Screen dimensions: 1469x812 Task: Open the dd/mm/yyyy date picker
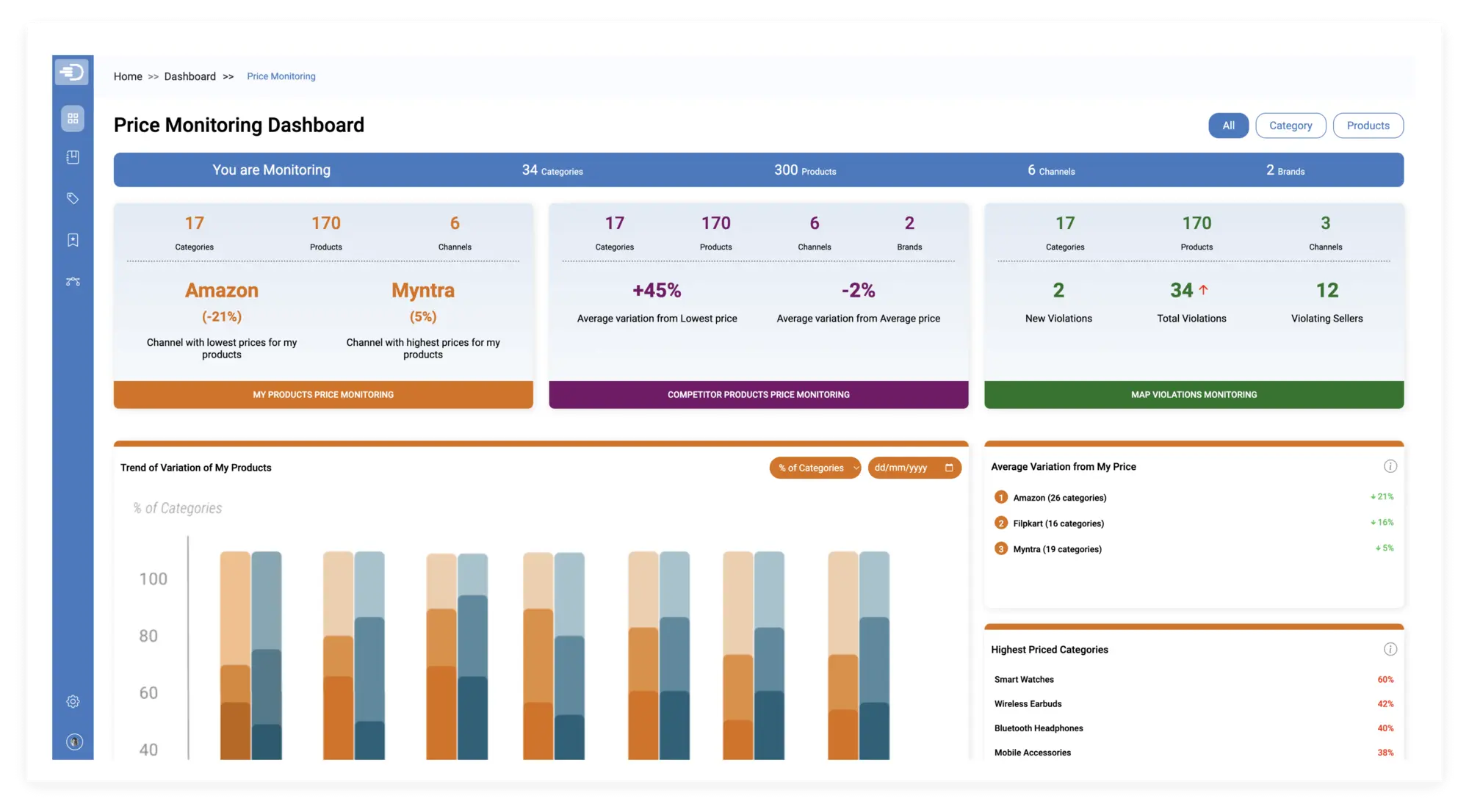tap(914, 468)
